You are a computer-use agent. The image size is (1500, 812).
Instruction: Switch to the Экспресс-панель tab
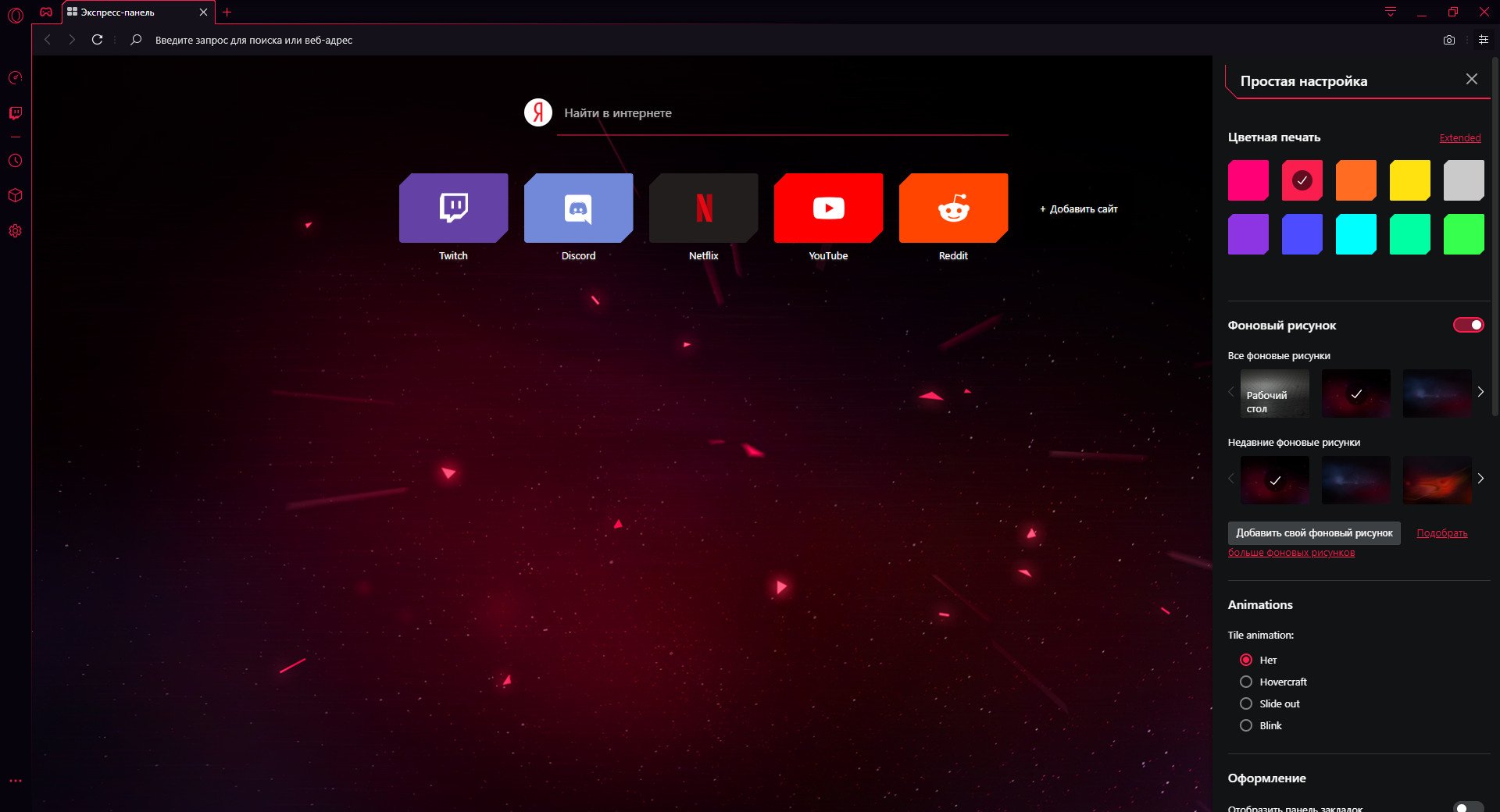129,12
